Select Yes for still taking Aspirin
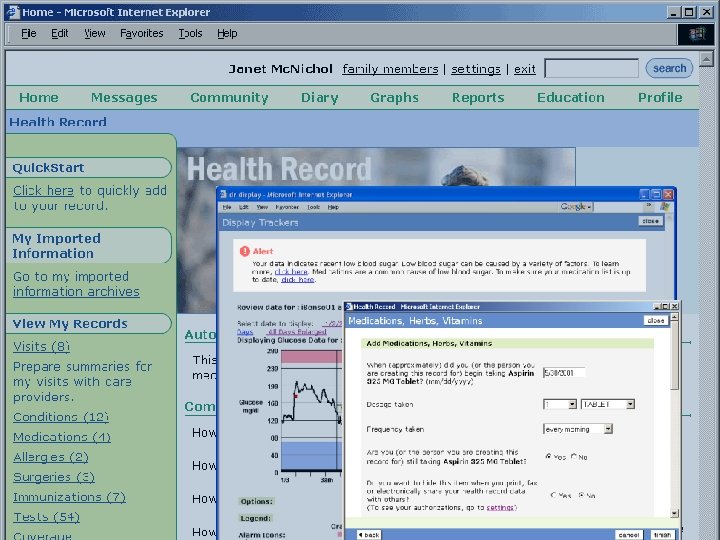The image size is (720, 540). click(548, 456)
